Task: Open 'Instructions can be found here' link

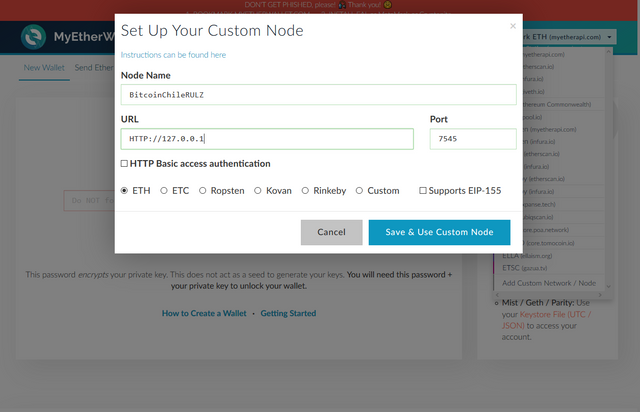Action: [x=173, y=55]
